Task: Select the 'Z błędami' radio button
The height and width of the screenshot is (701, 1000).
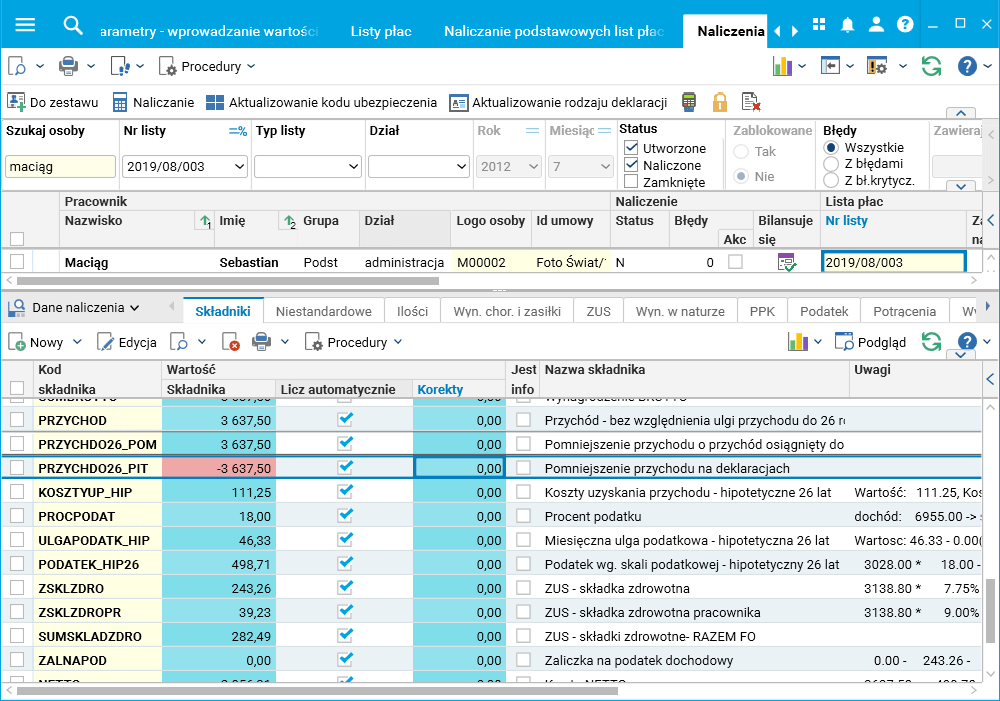Action: (x=831, y=164)
